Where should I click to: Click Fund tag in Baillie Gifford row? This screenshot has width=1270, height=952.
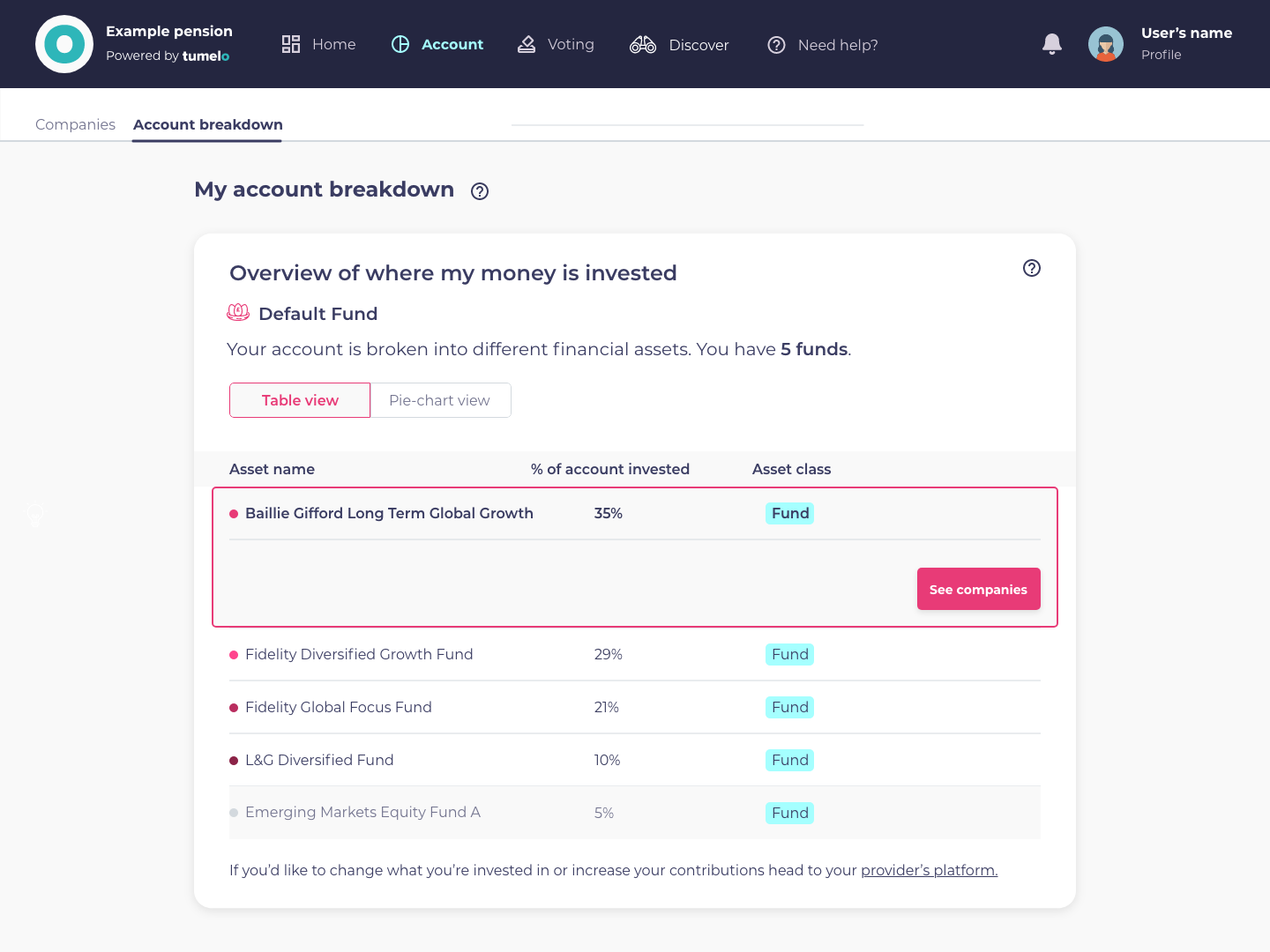tap(790, 513)
